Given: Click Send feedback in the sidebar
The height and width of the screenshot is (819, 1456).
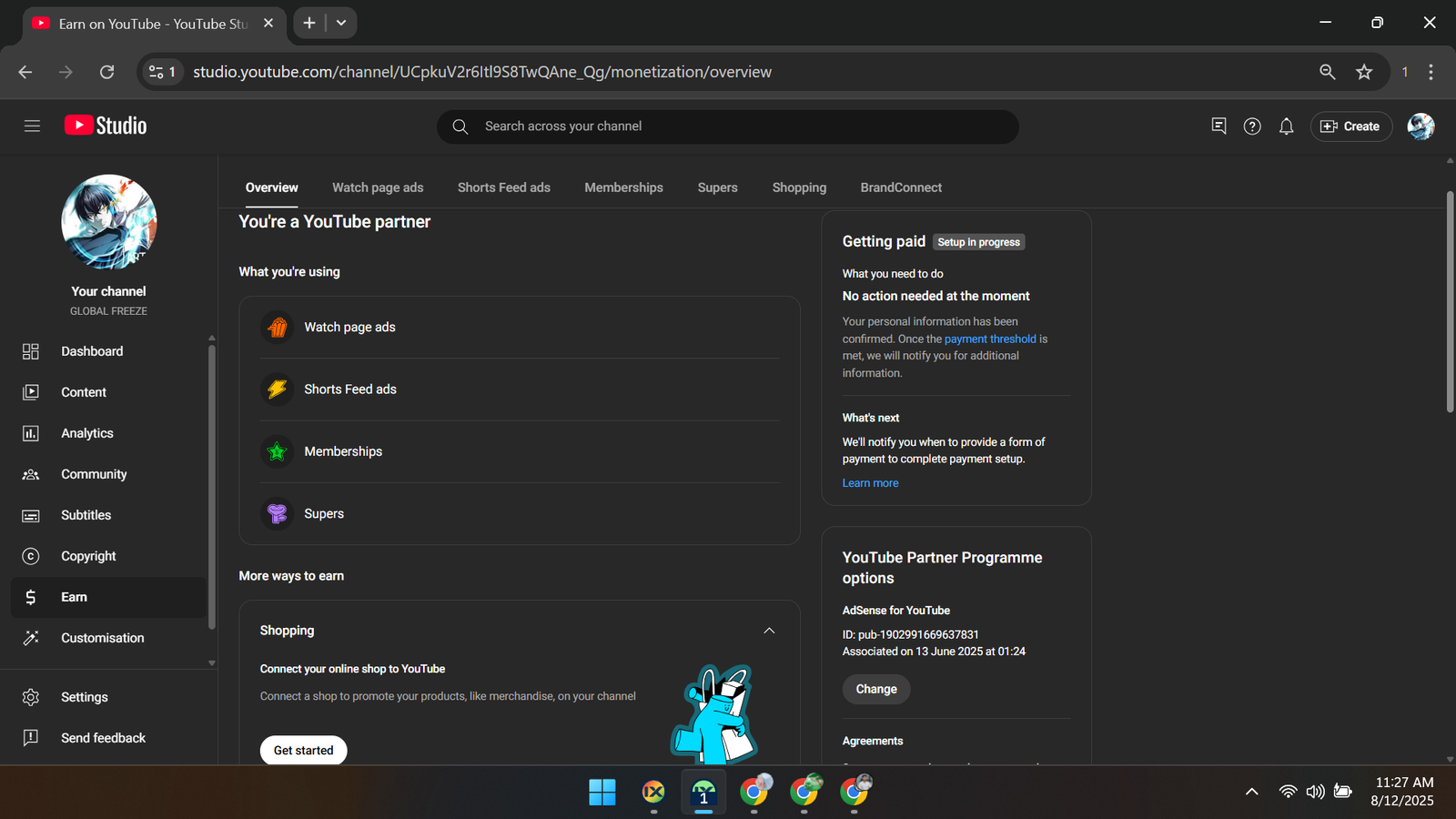Looking at the screenshot, I should 109,738.
